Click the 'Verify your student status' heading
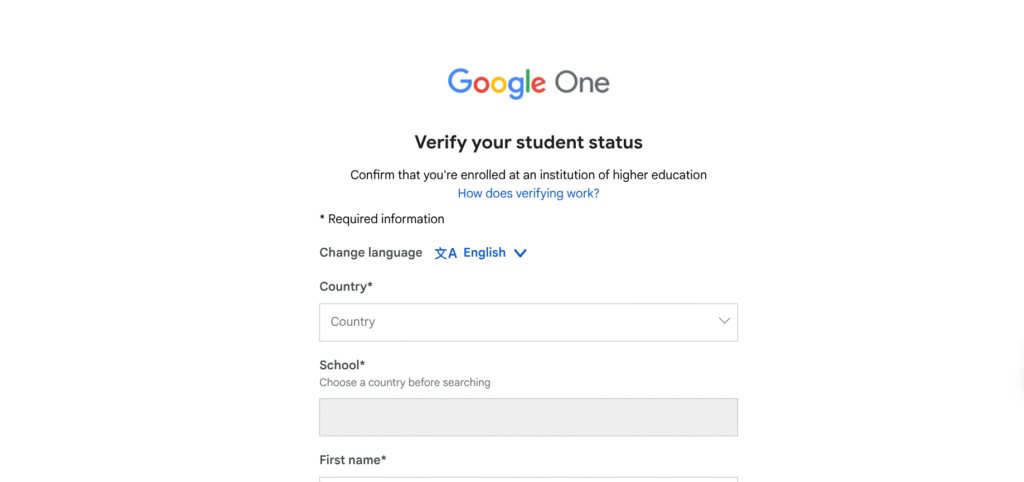The width and height of the screenshot is (1024, 482). (x=528, y=142)
